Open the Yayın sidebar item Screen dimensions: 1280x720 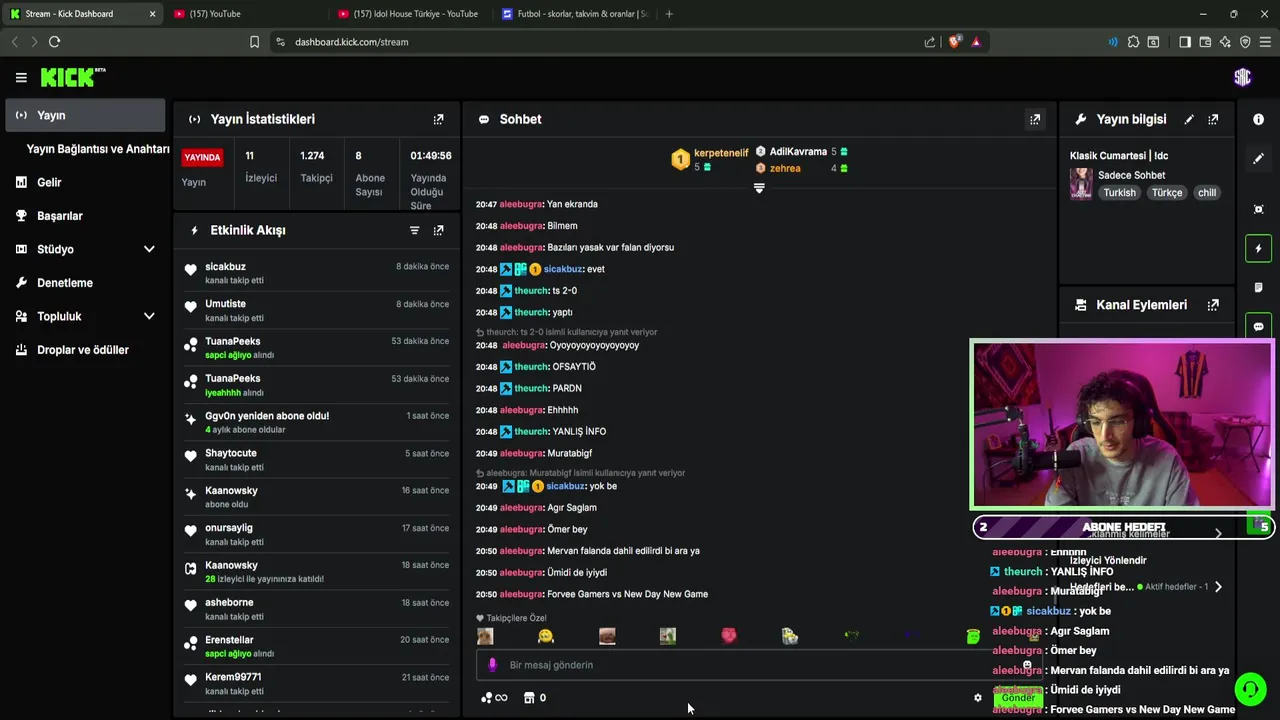coord(85,115)
